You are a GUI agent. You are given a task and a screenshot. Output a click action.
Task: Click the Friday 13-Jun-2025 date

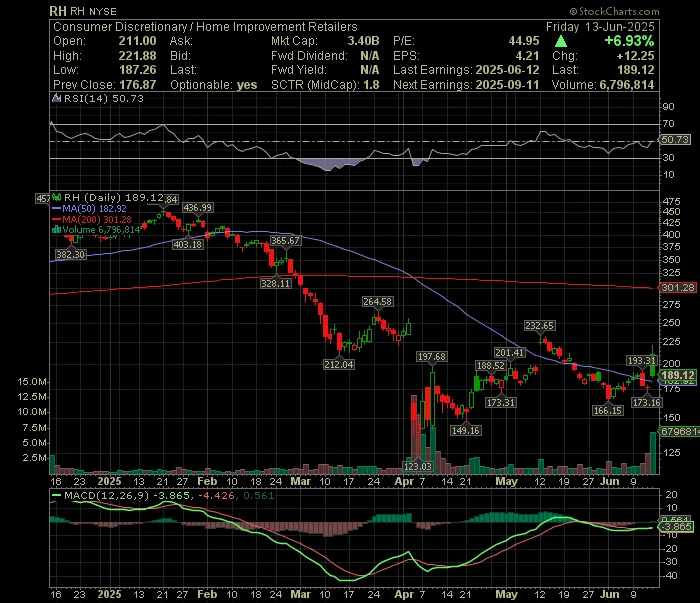coord(600,27)
